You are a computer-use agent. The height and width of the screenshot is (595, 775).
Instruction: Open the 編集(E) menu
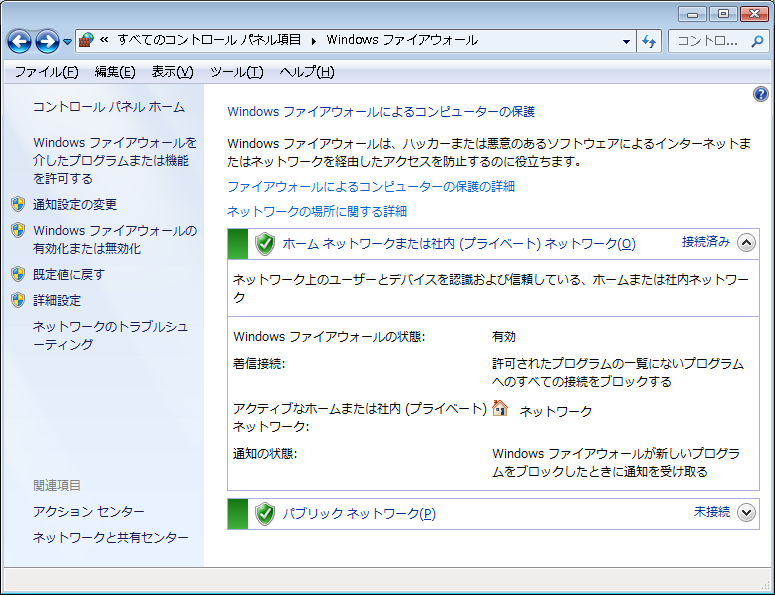coord(115,72)
